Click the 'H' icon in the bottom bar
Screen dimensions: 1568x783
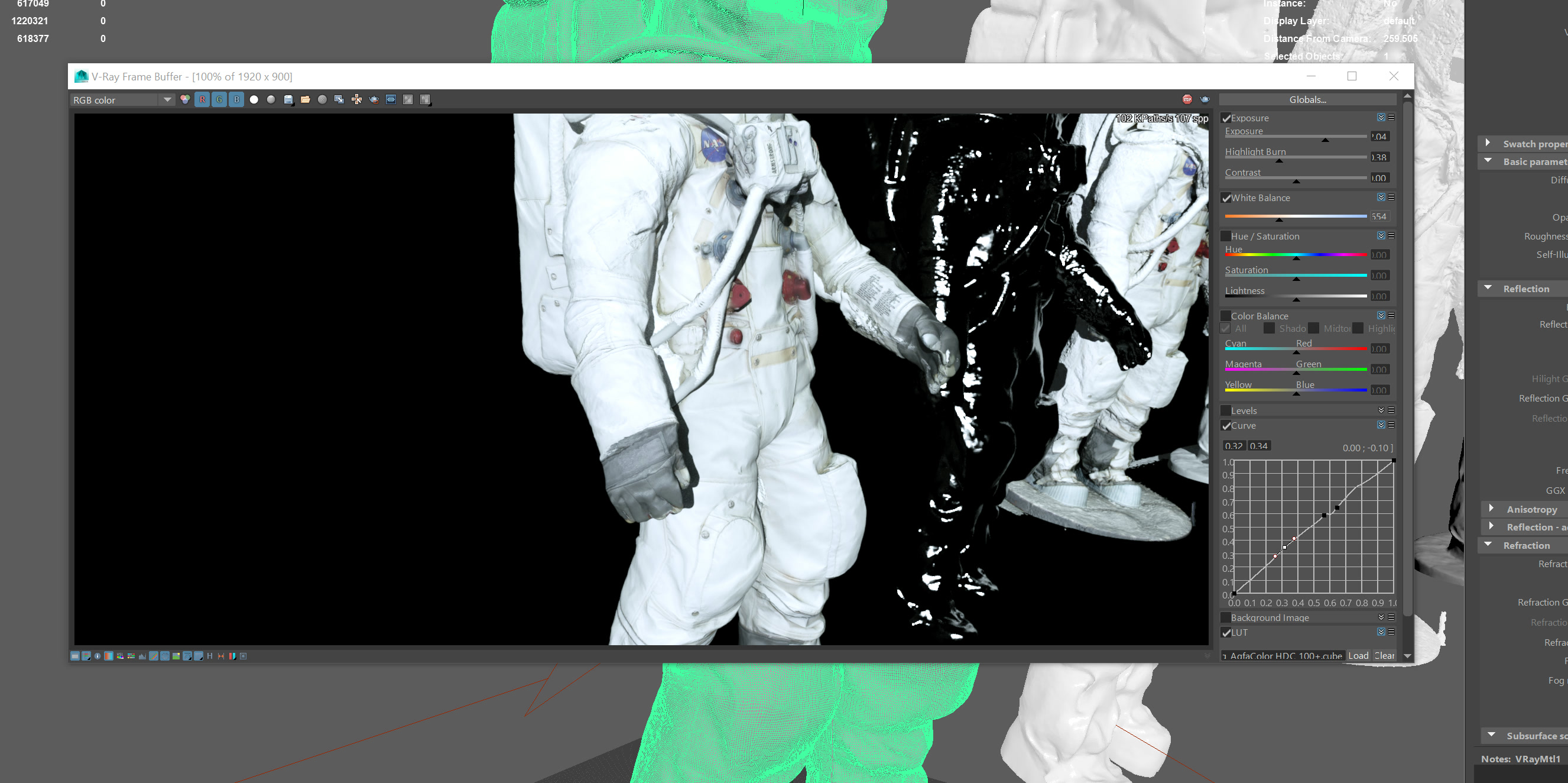click(x=210, y=656)
